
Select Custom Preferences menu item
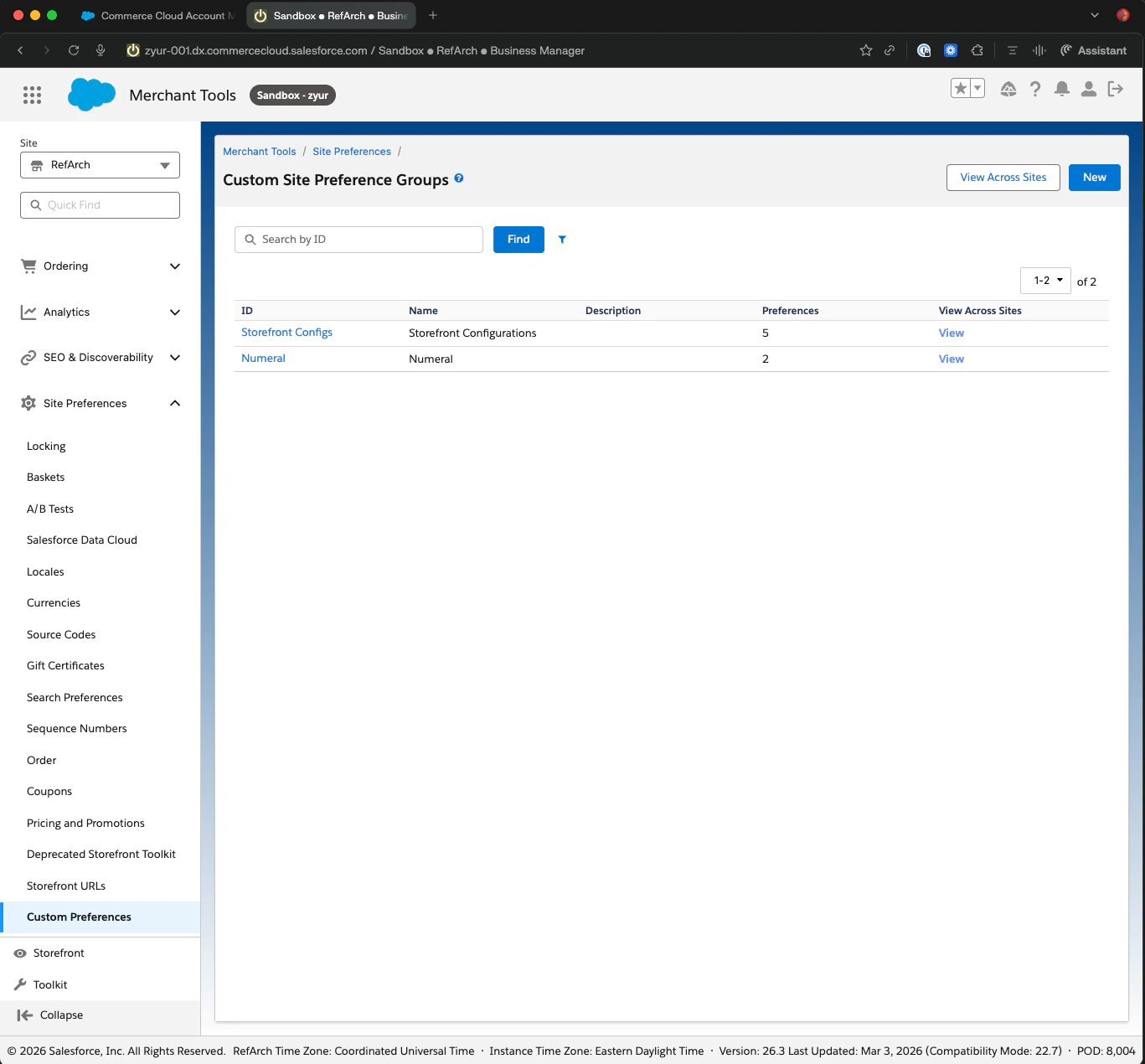[x=101, y=917]
